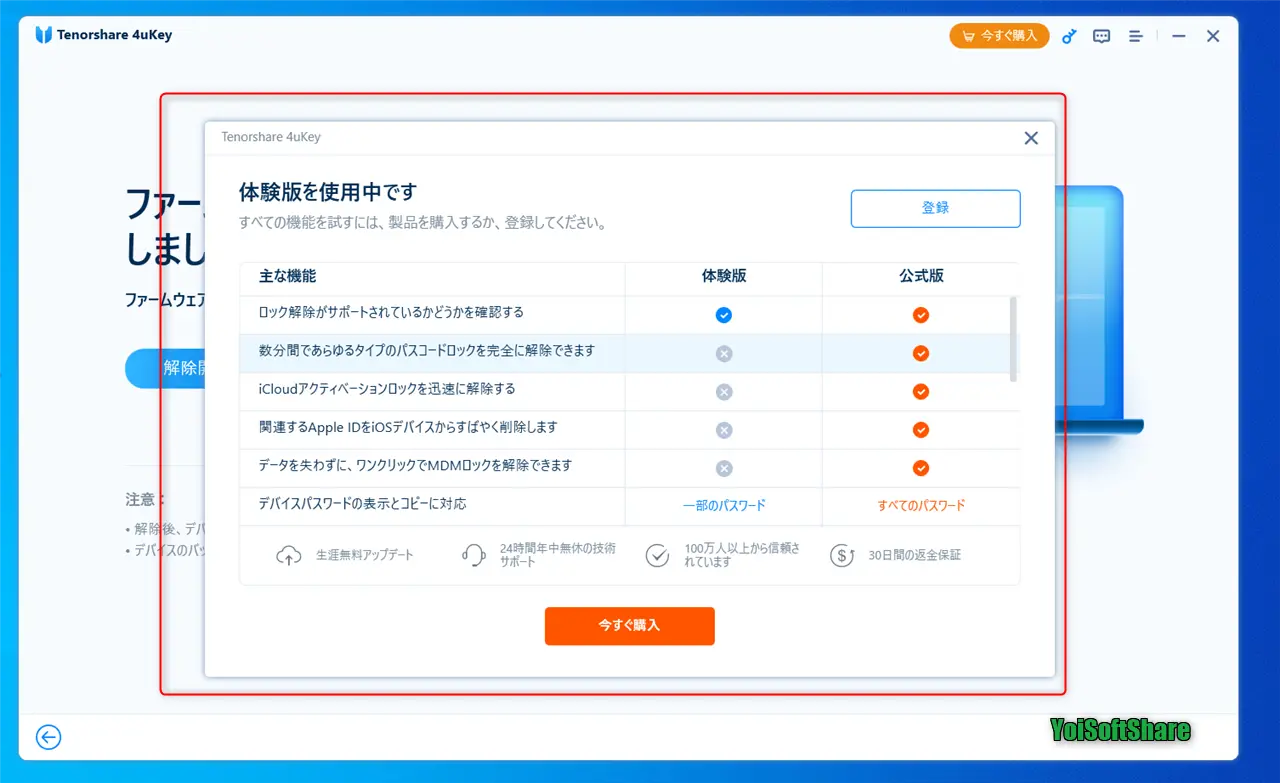Click orange check in ロック解除がサポート row
The image size is (1280, 783).
(921, 315)
